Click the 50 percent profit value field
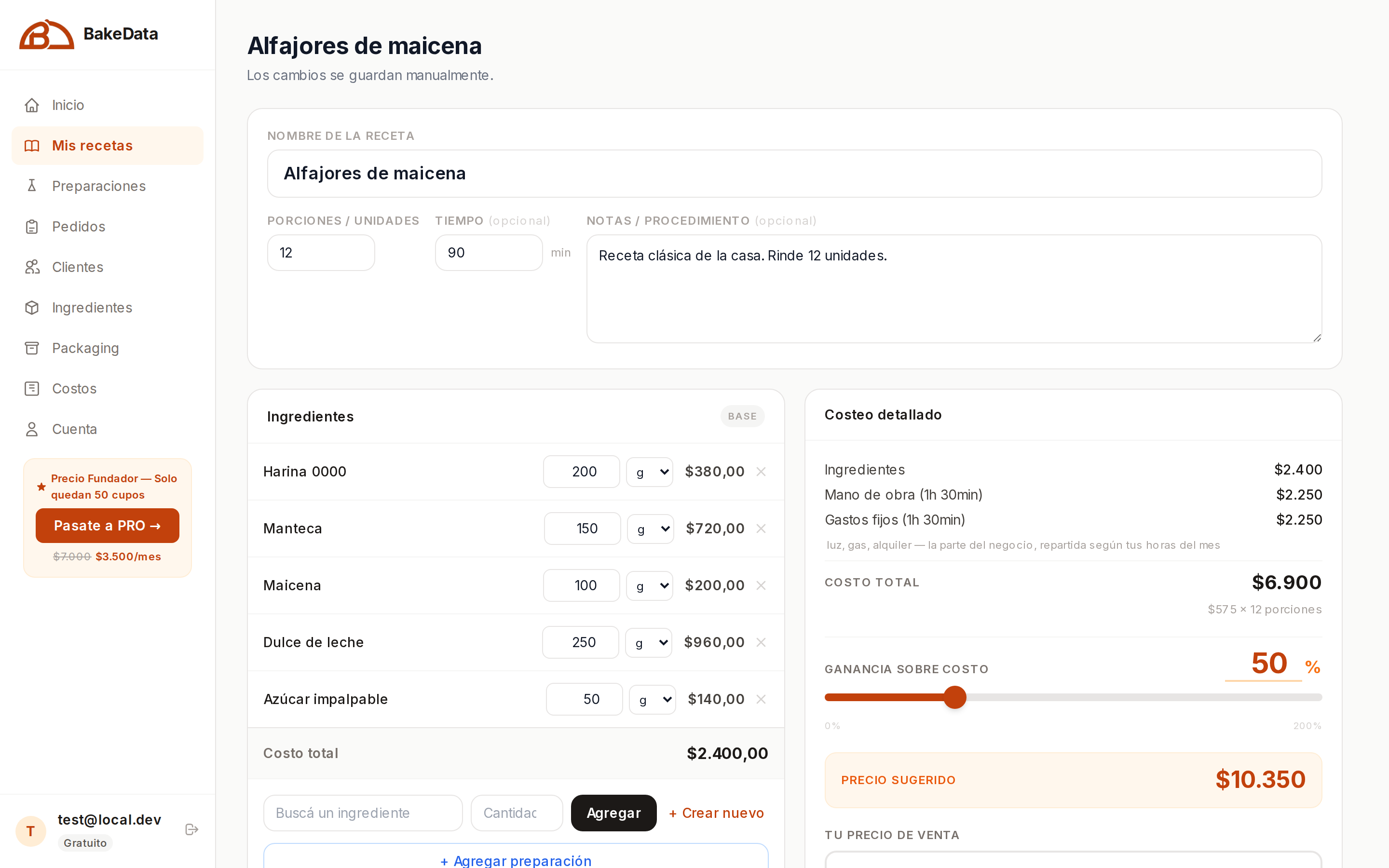Image resolution: width=1389 pixels, height=868 pixels. point(1263,664)
